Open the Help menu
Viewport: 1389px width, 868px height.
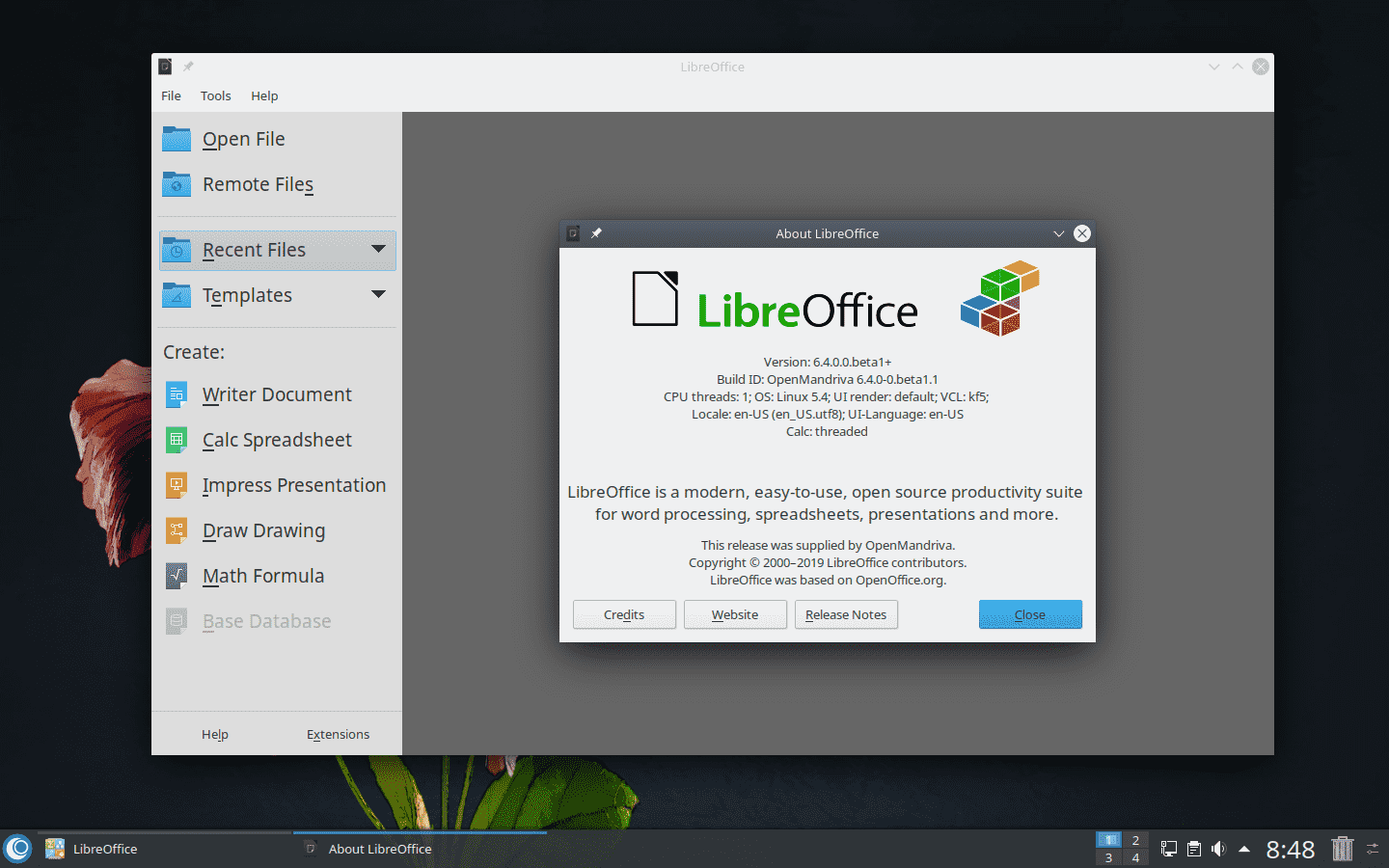tap(264, 95)
